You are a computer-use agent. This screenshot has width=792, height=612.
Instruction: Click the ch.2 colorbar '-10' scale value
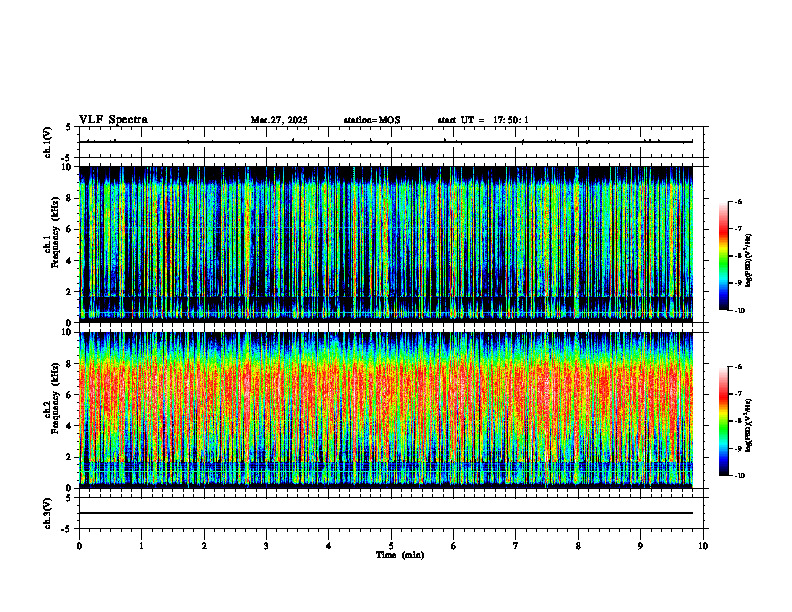click(x=739, y=476)
